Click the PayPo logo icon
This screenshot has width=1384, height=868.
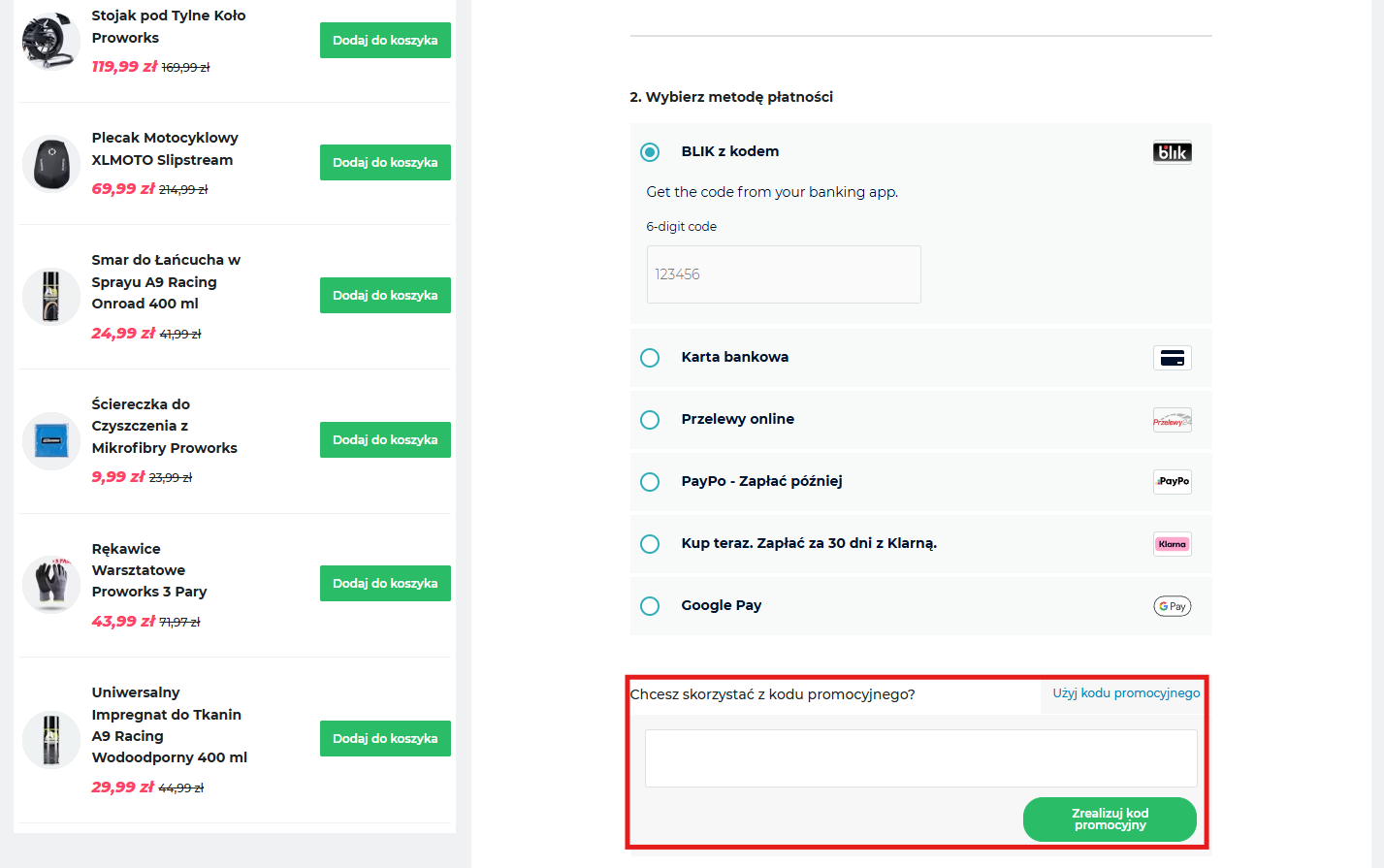(x=1172, y=482)
